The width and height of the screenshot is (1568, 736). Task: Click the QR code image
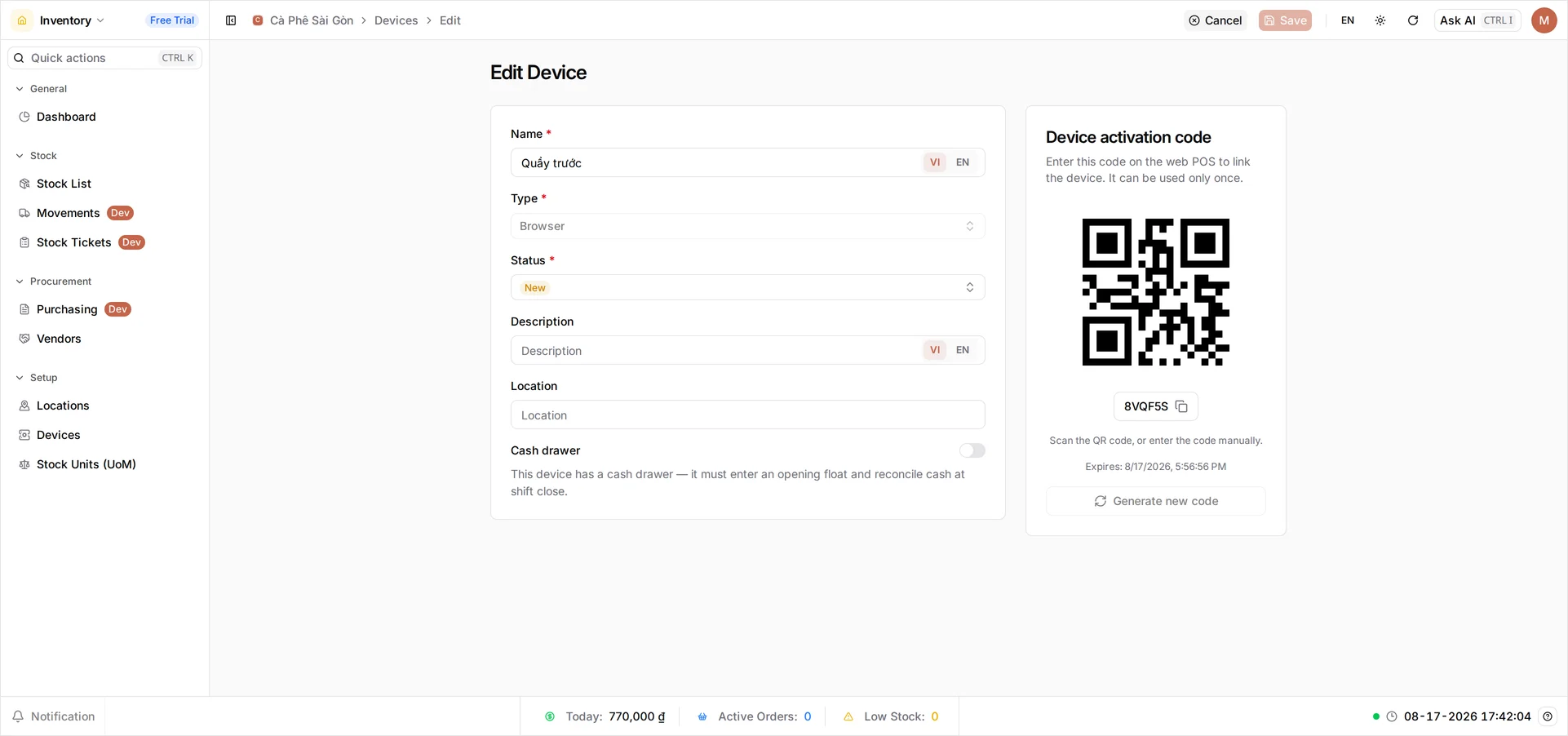[x=1155, y=292]
